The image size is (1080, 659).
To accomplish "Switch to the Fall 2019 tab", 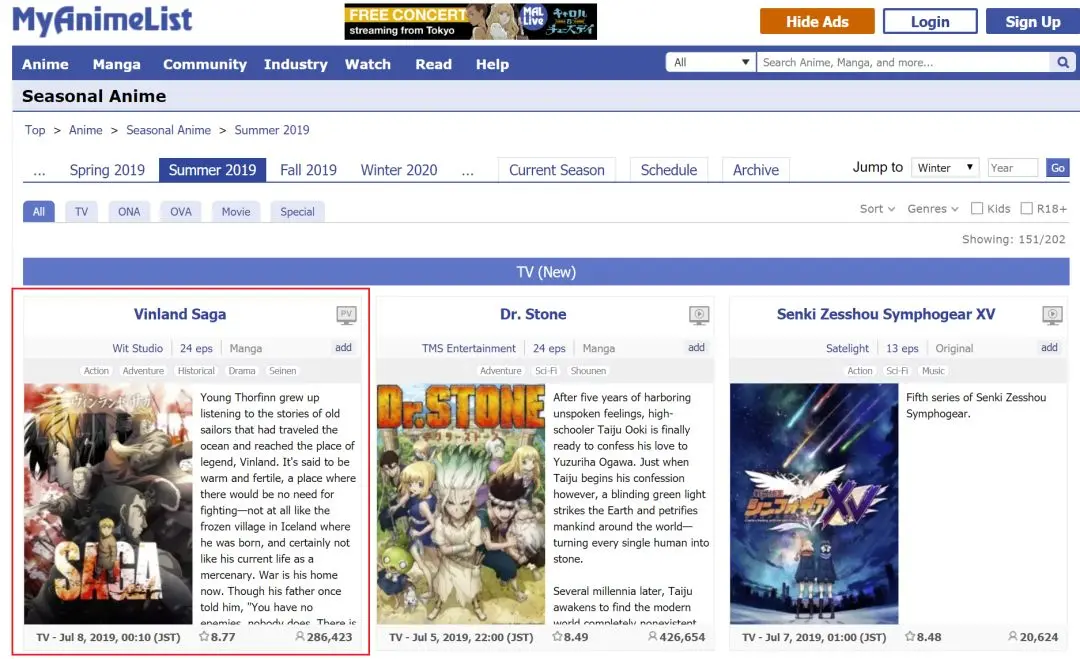I will coord(308,170).
